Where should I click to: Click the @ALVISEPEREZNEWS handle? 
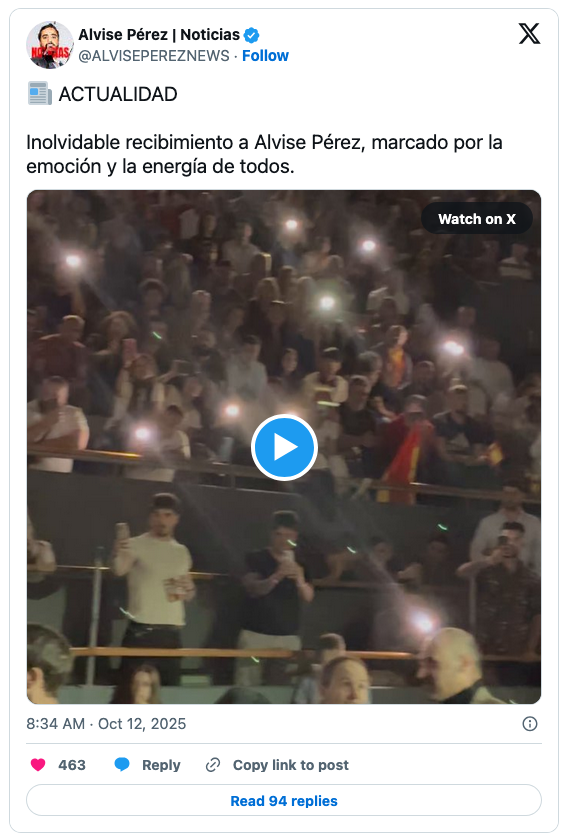pos(154,56)
